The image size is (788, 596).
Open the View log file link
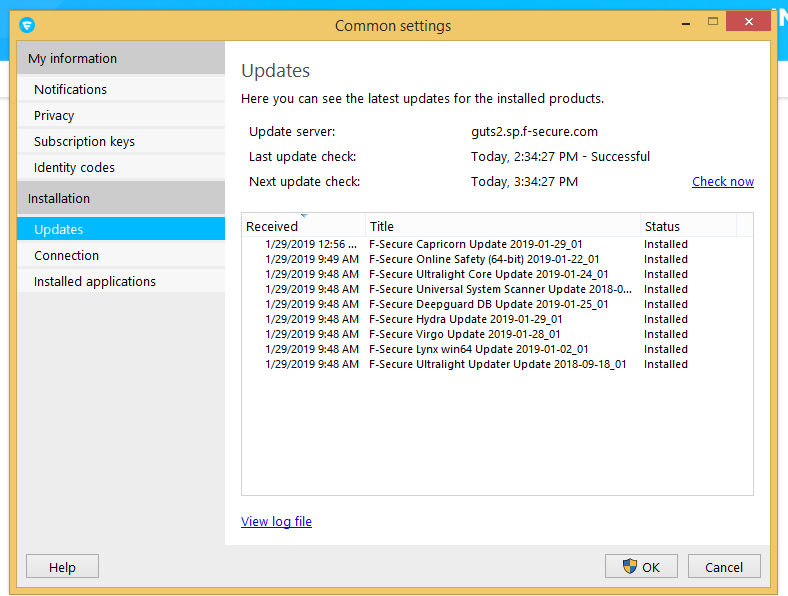[x=276, y=521]
